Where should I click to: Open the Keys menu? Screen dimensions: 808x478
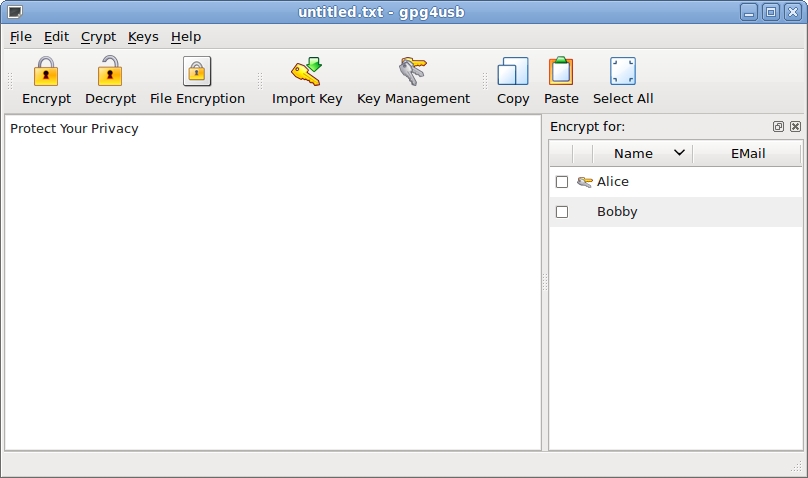[x=143, y=37]
